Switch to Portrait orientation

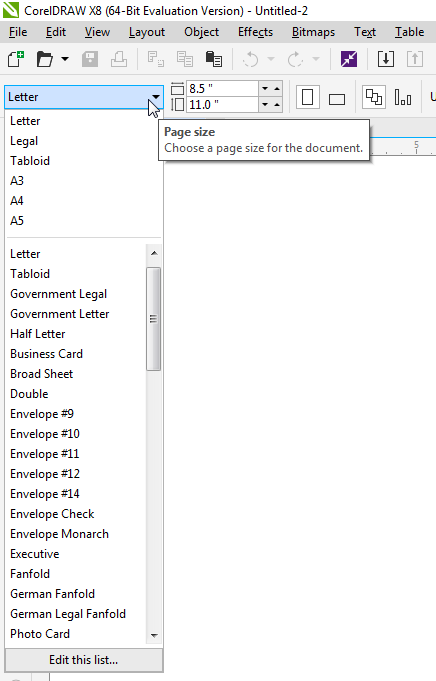(307, 97)
